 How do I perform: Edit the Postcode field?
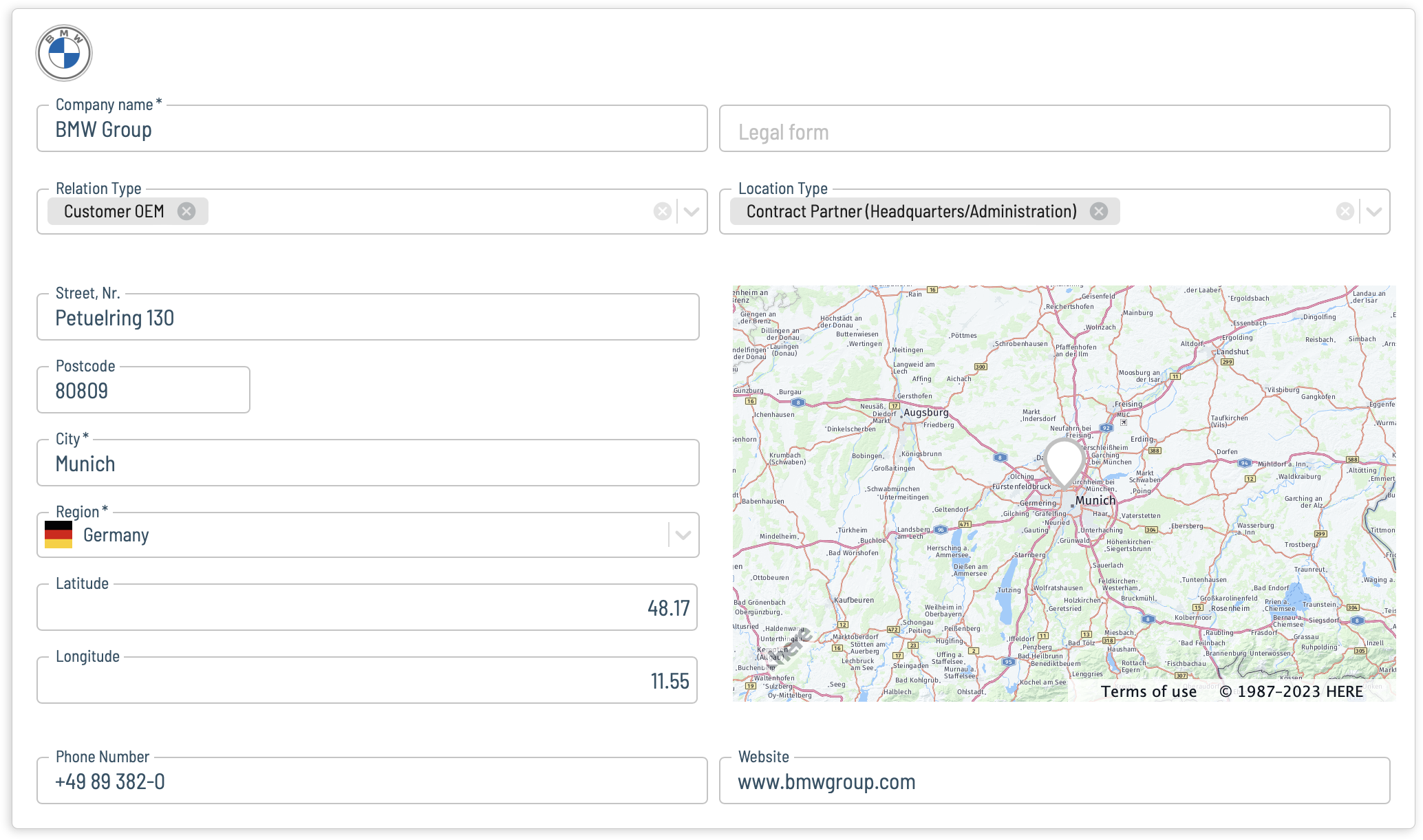(x=143, y=390)
